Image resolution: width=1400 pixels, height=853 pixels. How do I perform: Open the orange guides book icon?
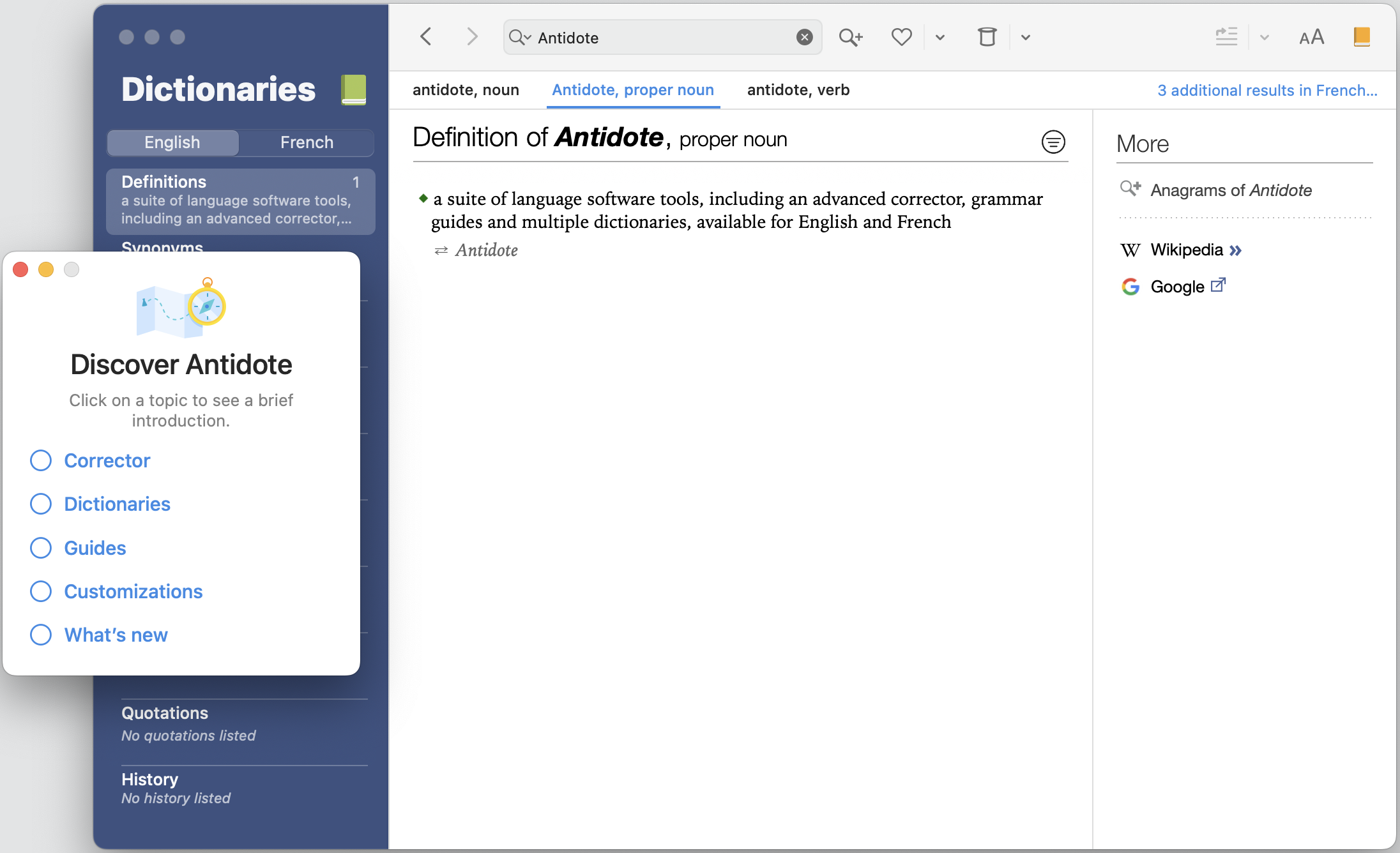[x=1361, y=37]
